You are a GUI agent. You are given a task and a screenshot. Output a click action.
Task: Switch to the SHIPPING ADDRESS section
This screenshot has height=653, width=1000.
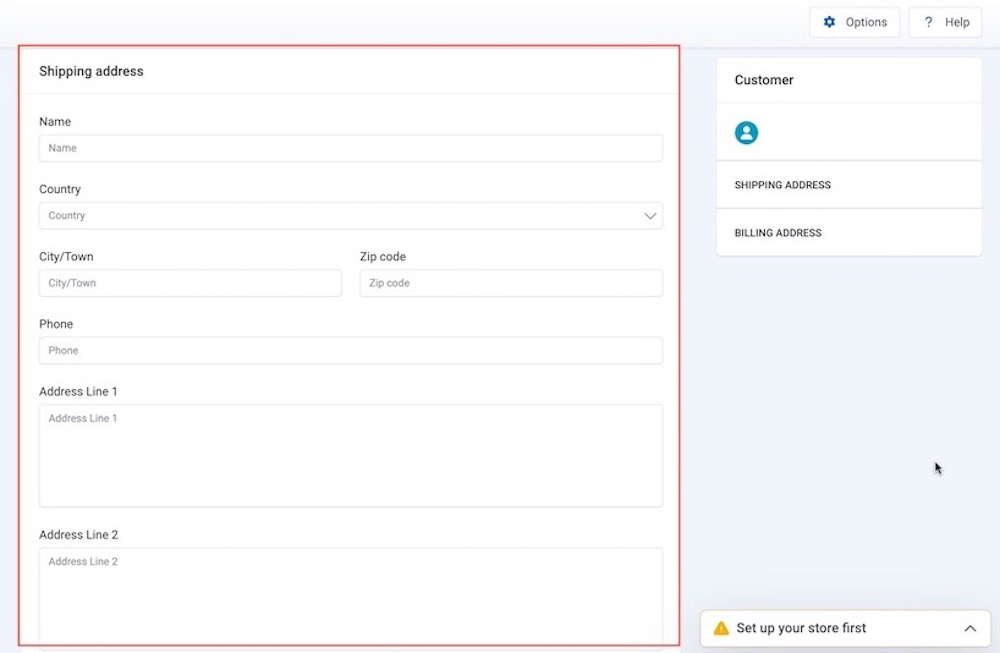pyautogui.click(x=782, y=185)
